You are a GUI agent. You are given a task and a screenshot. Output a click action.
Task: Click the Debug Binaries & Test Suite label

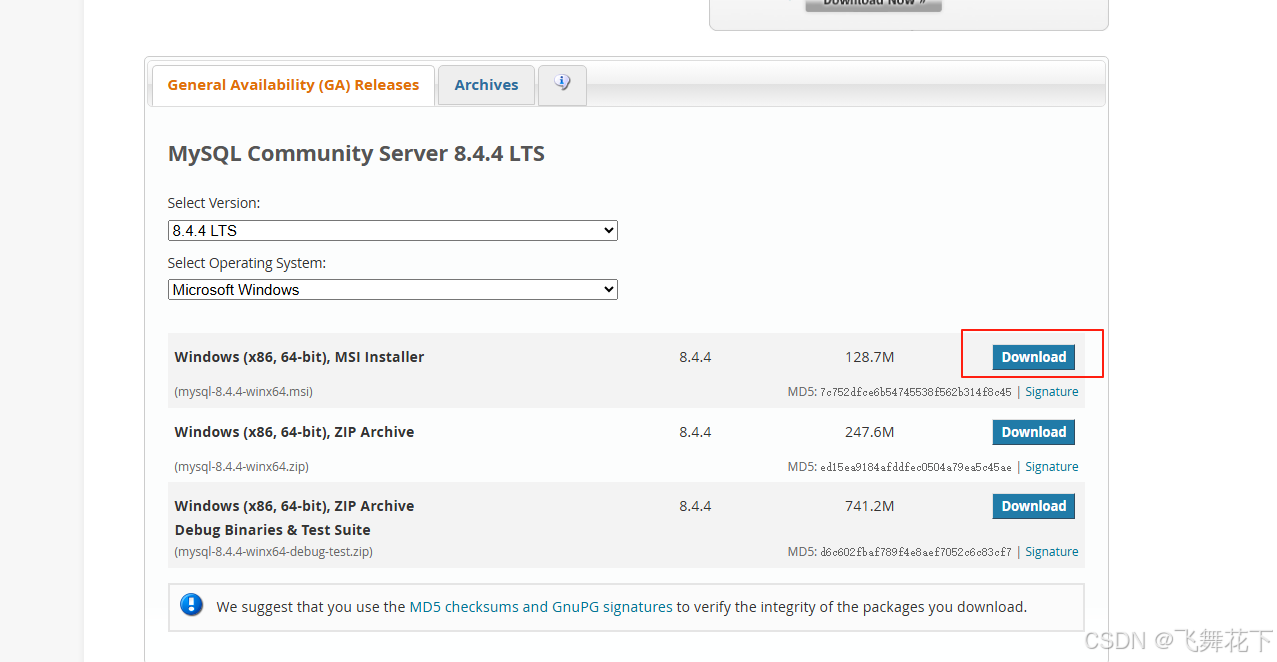(272, 530)
